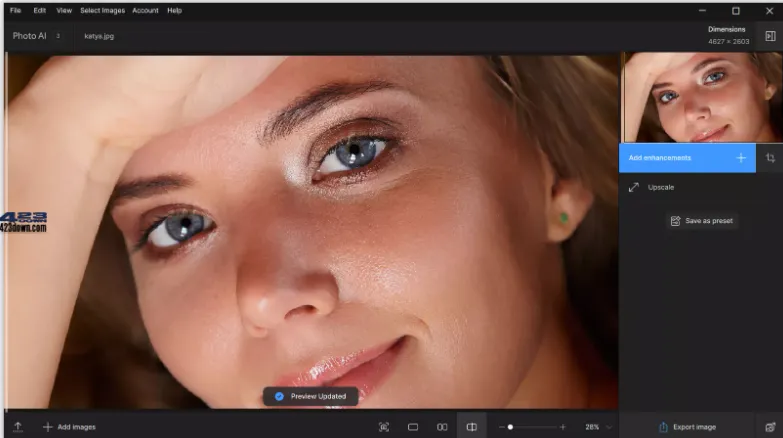Click the plus icon on Add enhancements

(741, 158)
